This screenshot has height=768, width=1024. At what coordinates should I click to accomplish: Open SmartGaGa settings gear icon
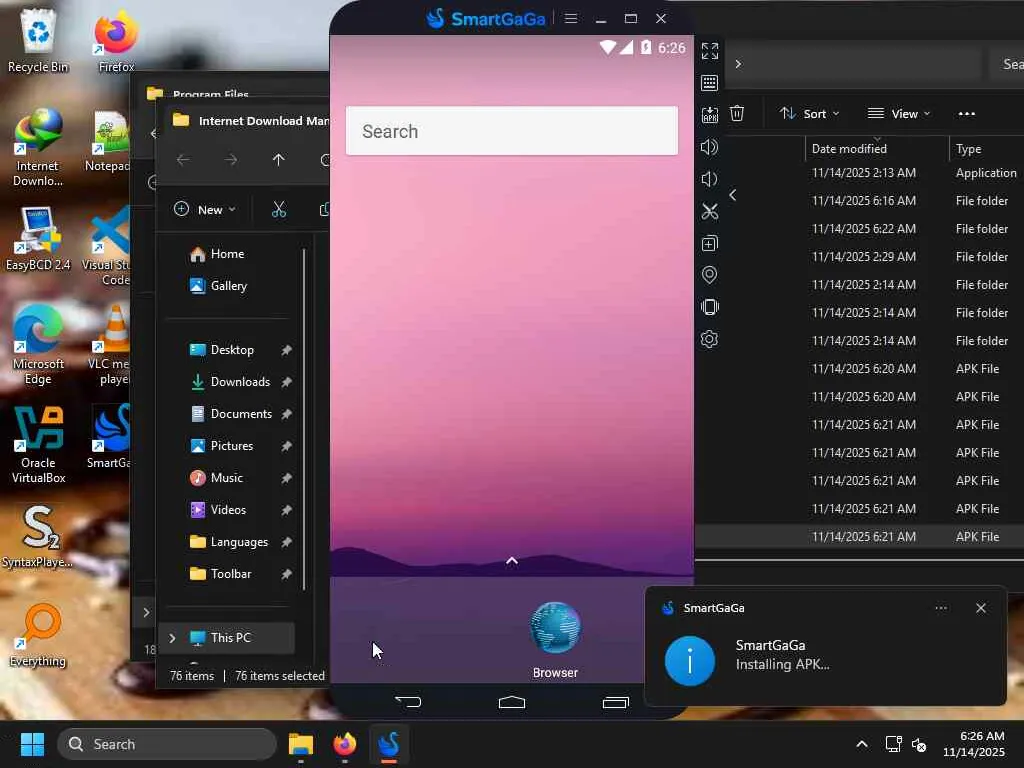pyautogui.click(x=709, y=339)
